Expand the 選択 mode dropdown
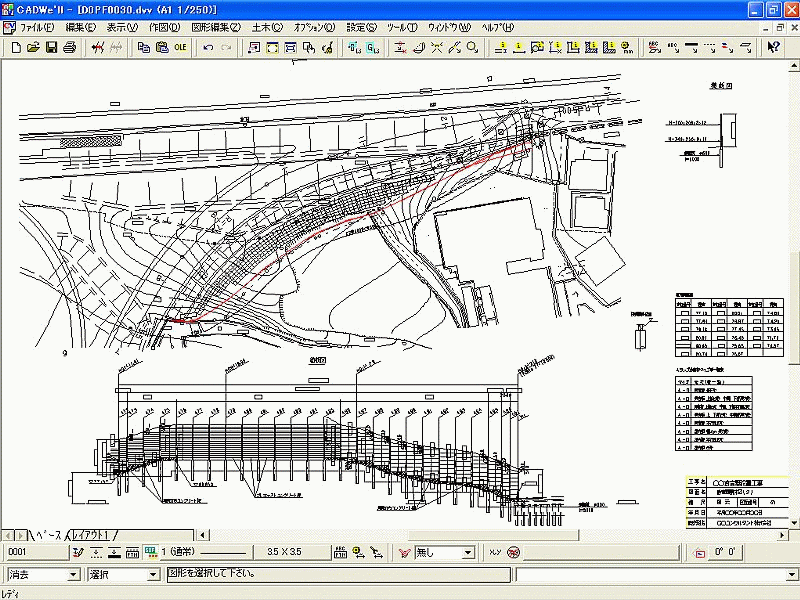 click(x=153, y=574)
